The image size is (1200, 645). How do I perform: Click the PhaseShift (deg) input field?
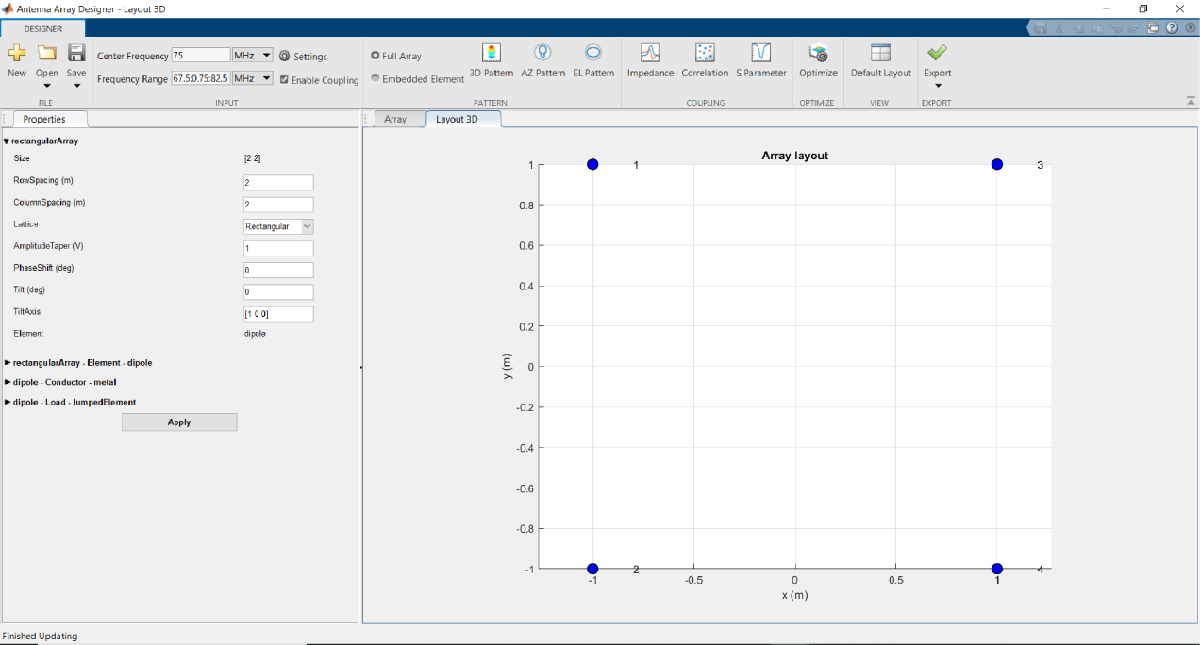278,270
